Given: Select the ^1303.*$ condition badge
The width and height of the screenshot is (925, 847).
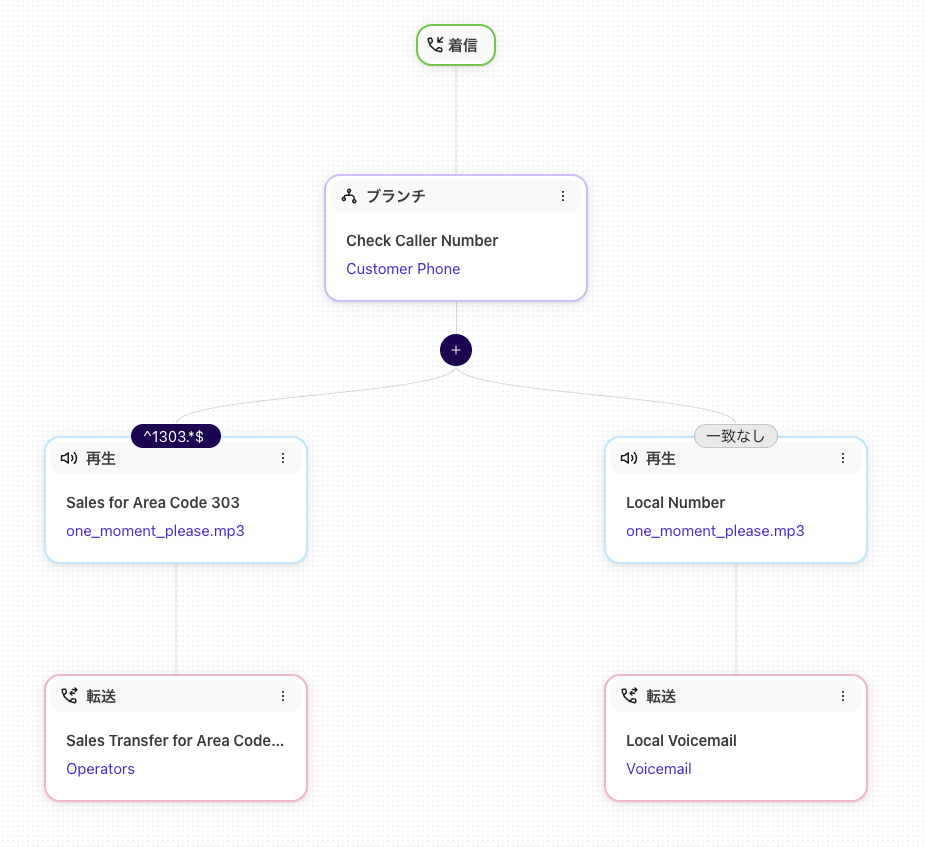Looking at the screenshot, I should click(176, 436).
